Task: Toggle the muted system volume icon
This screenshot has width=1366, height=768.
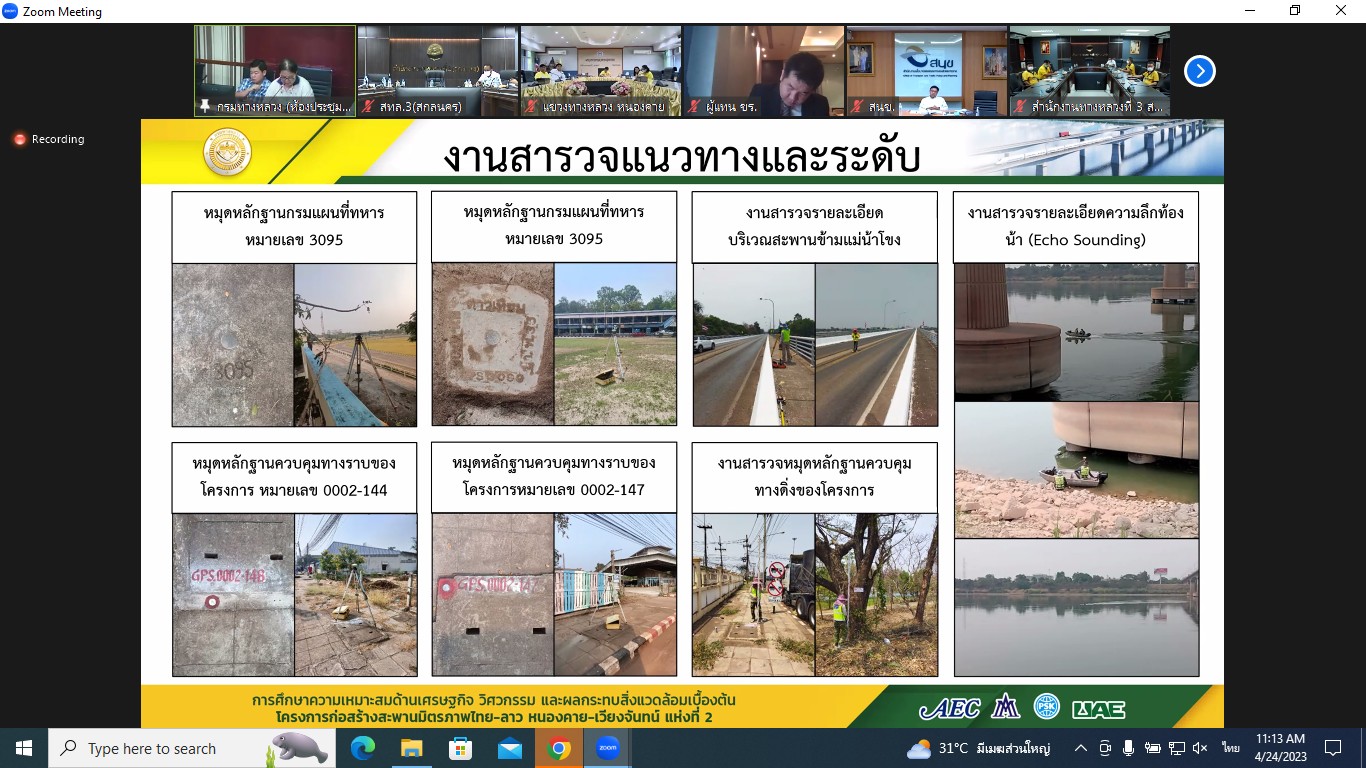Action: pyautogui.click(x=1201, y=748)
